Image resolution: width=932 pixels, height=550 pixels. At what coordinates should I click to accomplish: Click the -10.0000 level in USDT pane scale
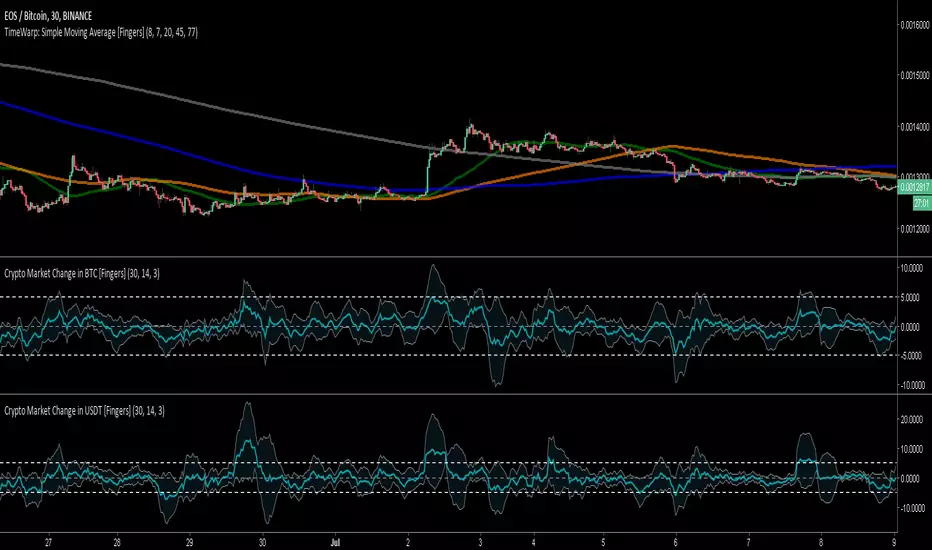pyautogui.click(x=912, y=508)
